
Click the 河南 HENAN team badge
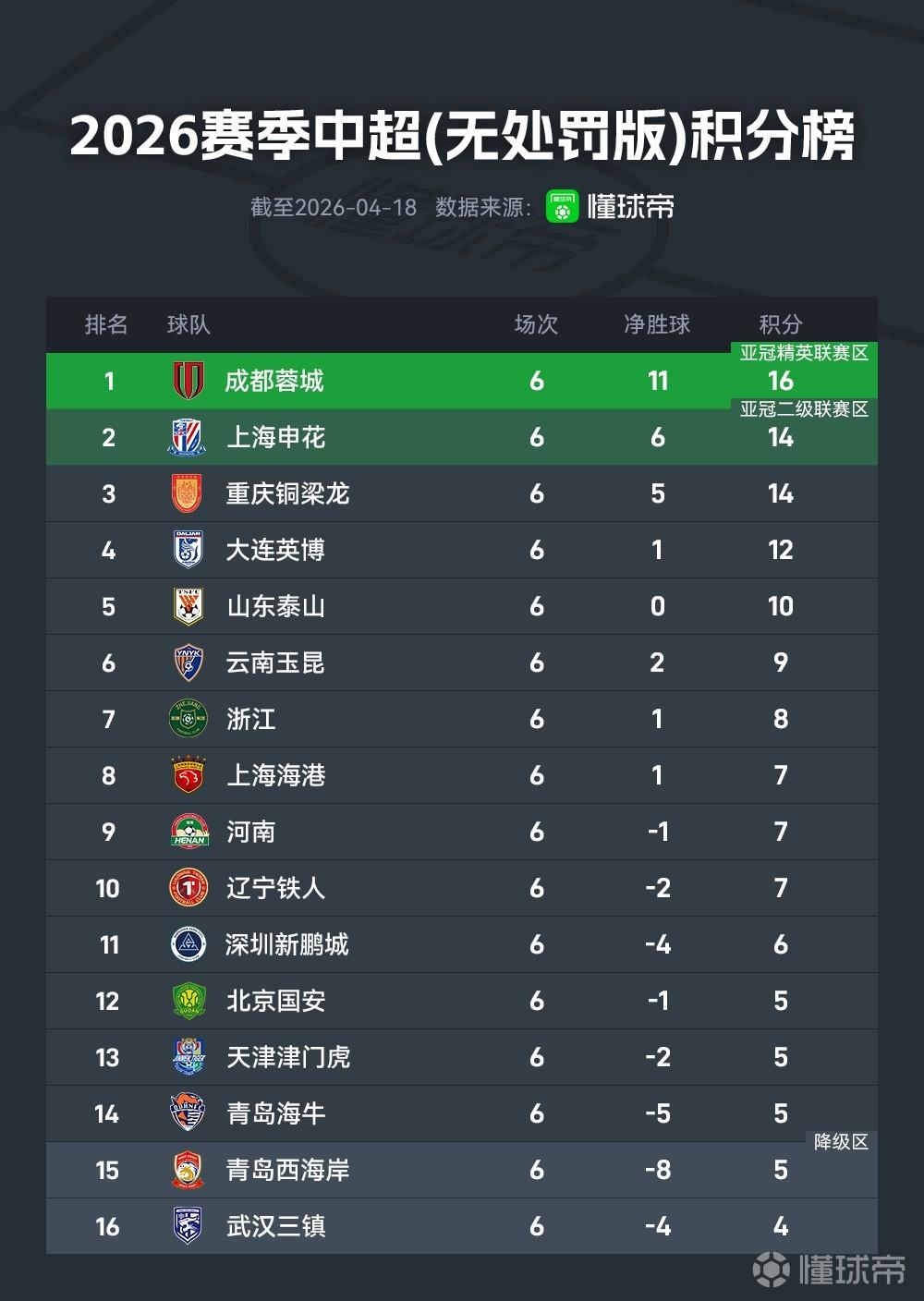coord(188,832)
